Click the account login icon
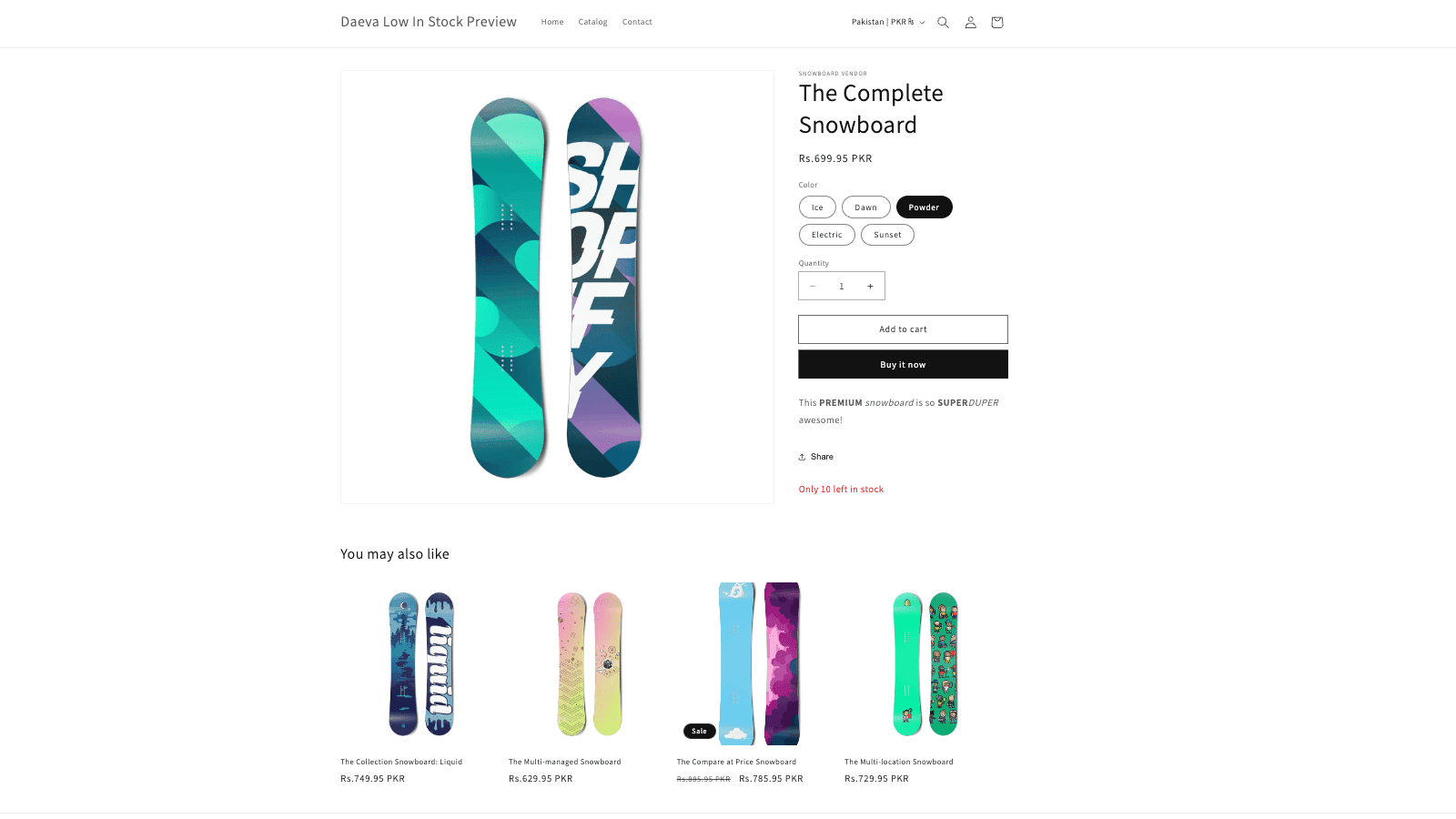 [x=970, y=23]
